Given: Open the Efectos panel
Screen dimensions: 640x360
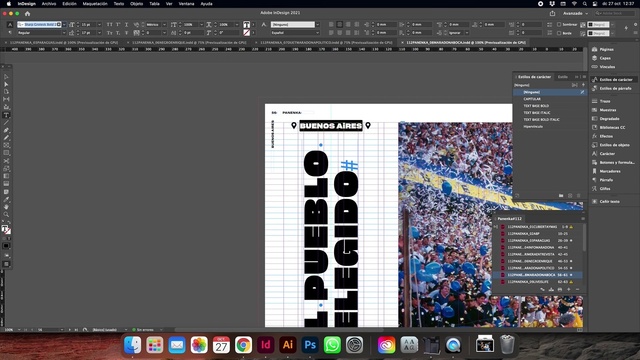Looking at the screenshot, I should point(602,136).
